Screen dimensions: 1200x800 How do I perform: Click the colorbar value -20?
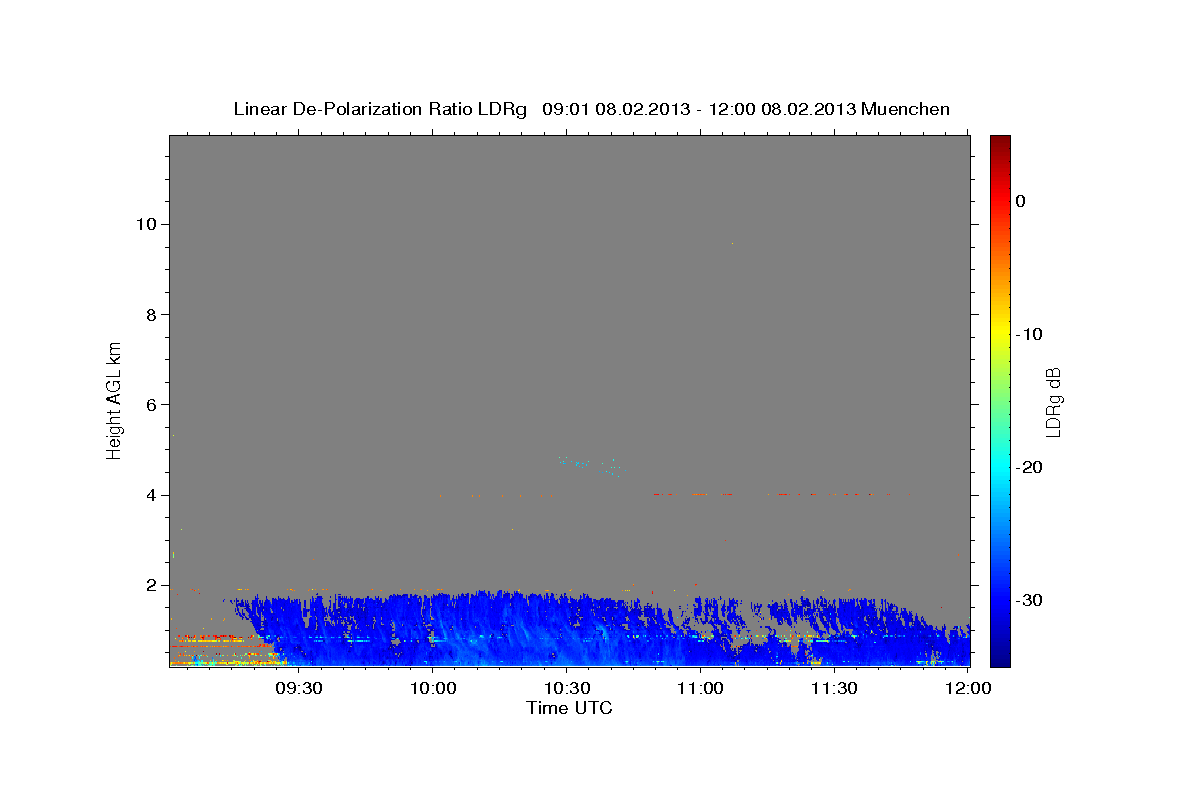[1030, 467]
